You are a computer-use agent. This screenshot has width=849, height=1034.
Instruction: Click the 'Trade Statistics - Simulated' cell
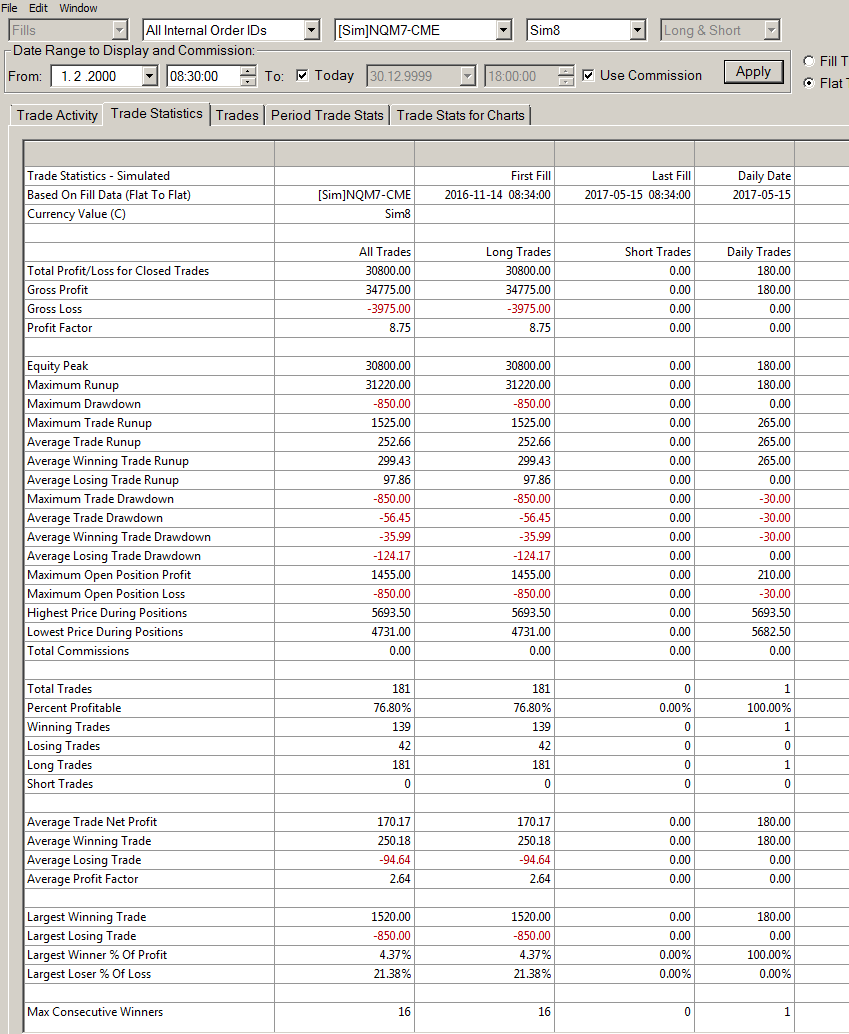tap(98, 176)
